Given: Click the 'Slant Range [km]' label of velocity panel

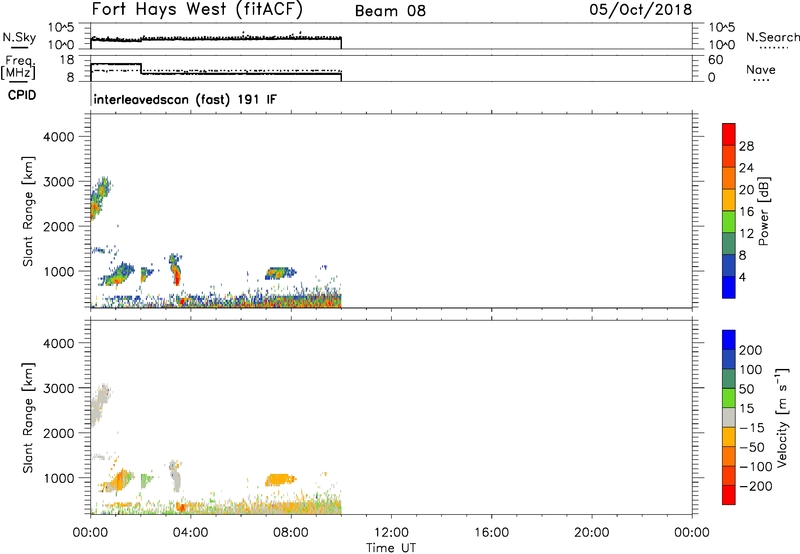Looking at the screenshot, I should [28, 418].
